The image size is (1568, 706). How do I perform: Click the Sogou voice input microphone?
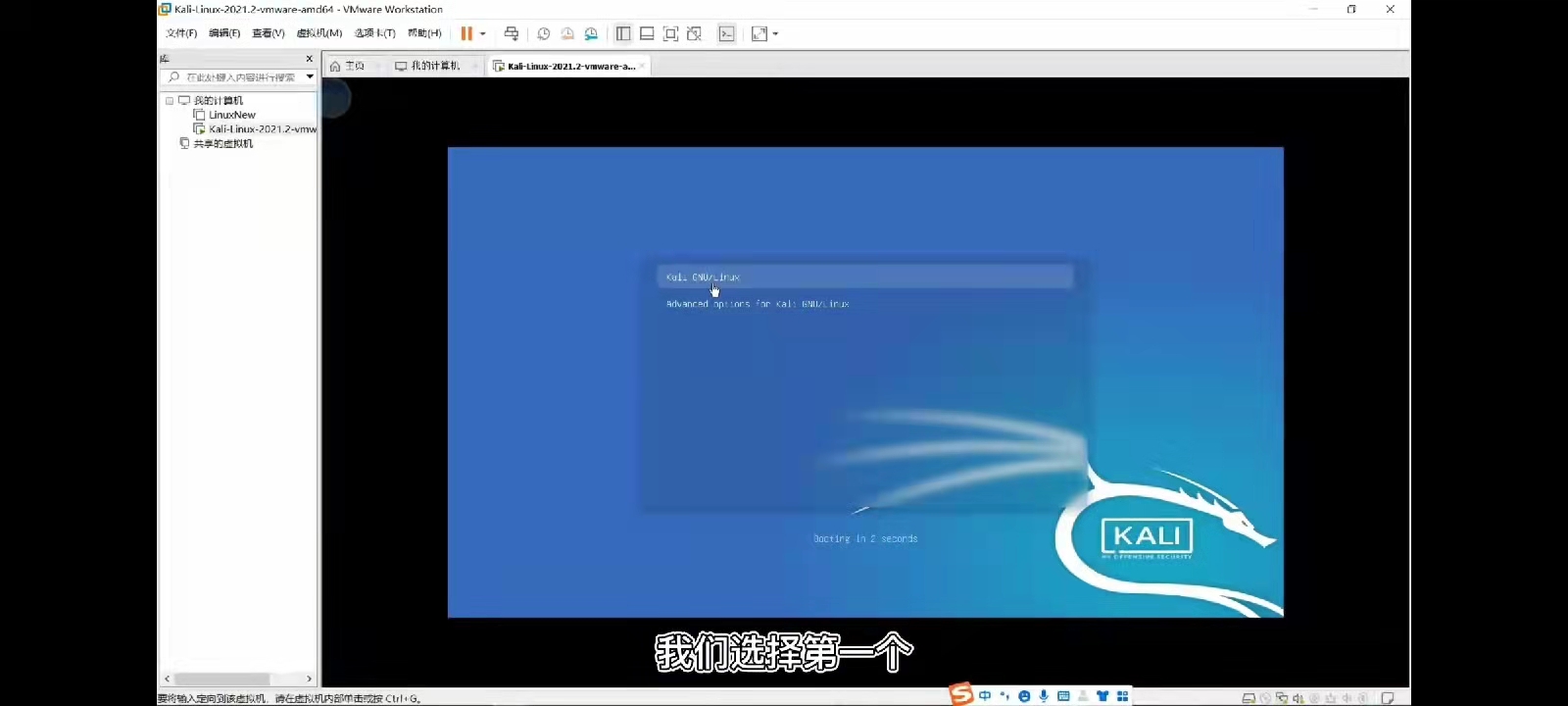point(1044,695)
